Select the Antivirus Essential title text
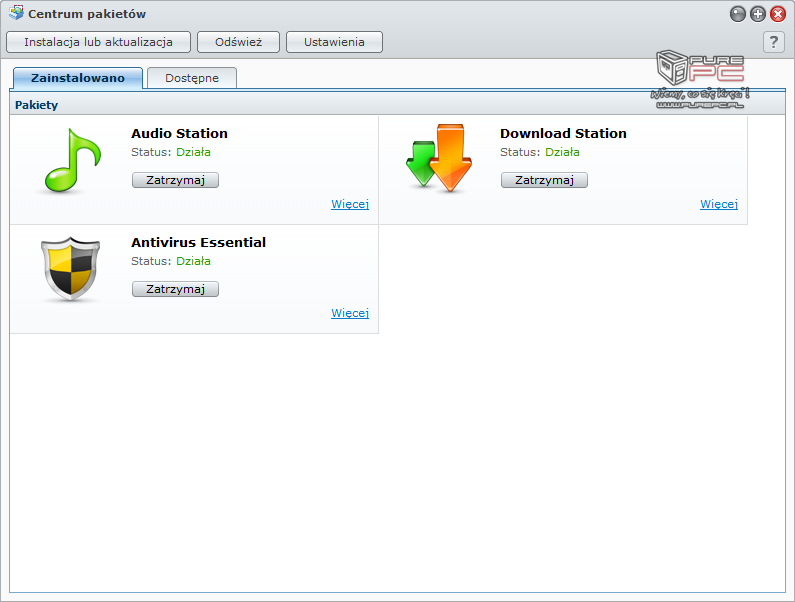Viewport: 795px width, 602px height. (199, 242)
